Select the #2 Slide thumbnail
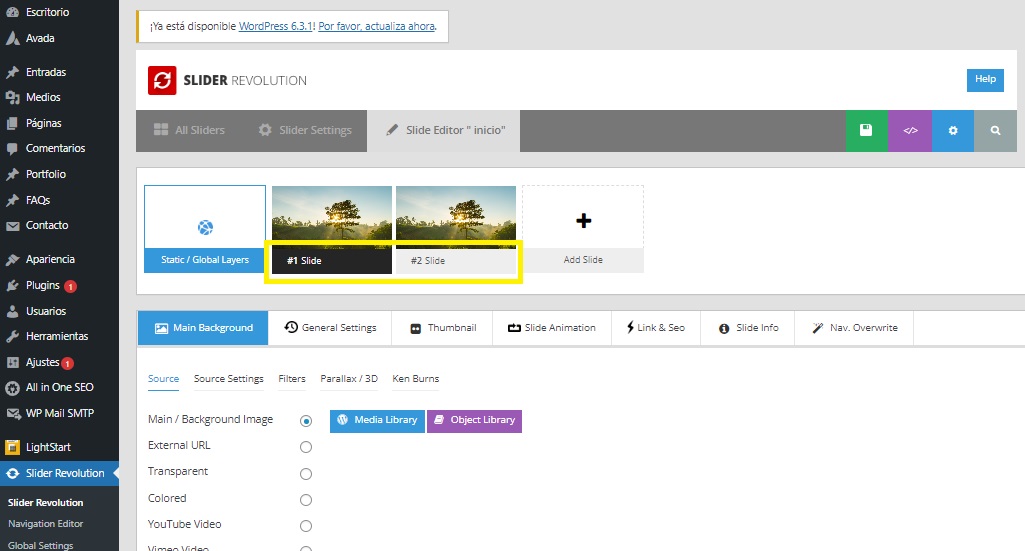The height and width of the screenshot is (551, 1025). click(x=456, y=228)
